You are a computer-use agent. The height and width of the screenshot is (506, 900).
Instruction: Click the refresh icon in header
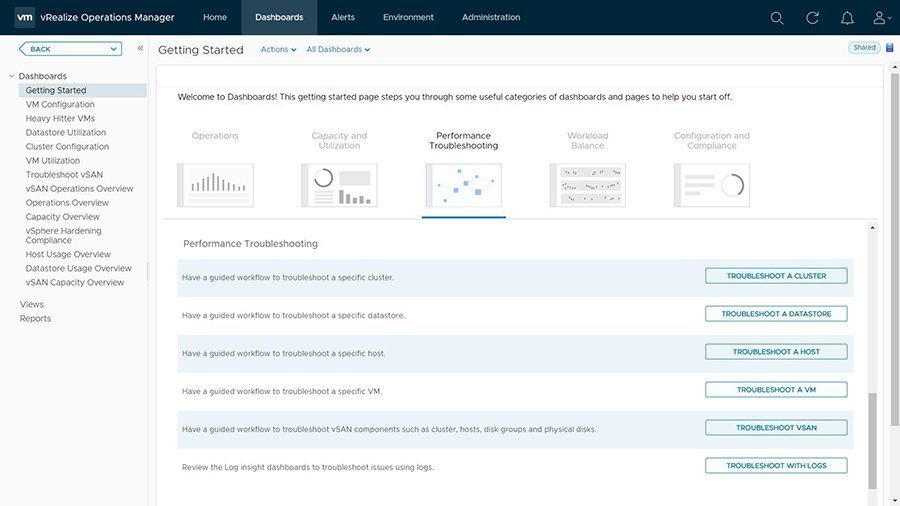[812, 18]
